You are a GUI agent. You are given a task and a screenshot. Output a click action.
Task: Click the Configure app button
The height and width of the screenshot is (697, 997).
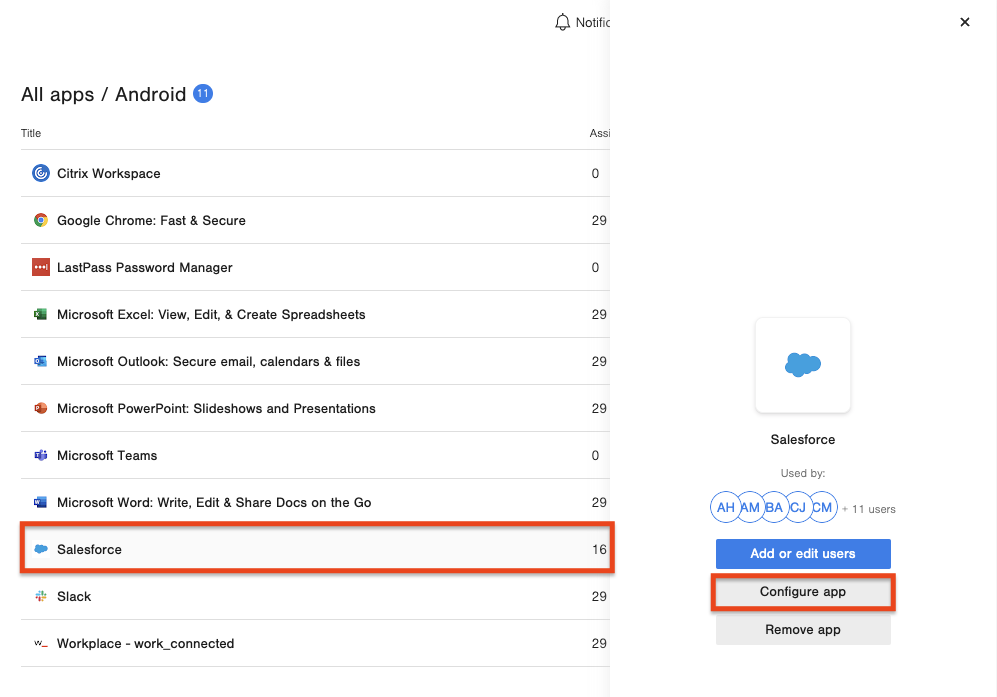[802, 592]
